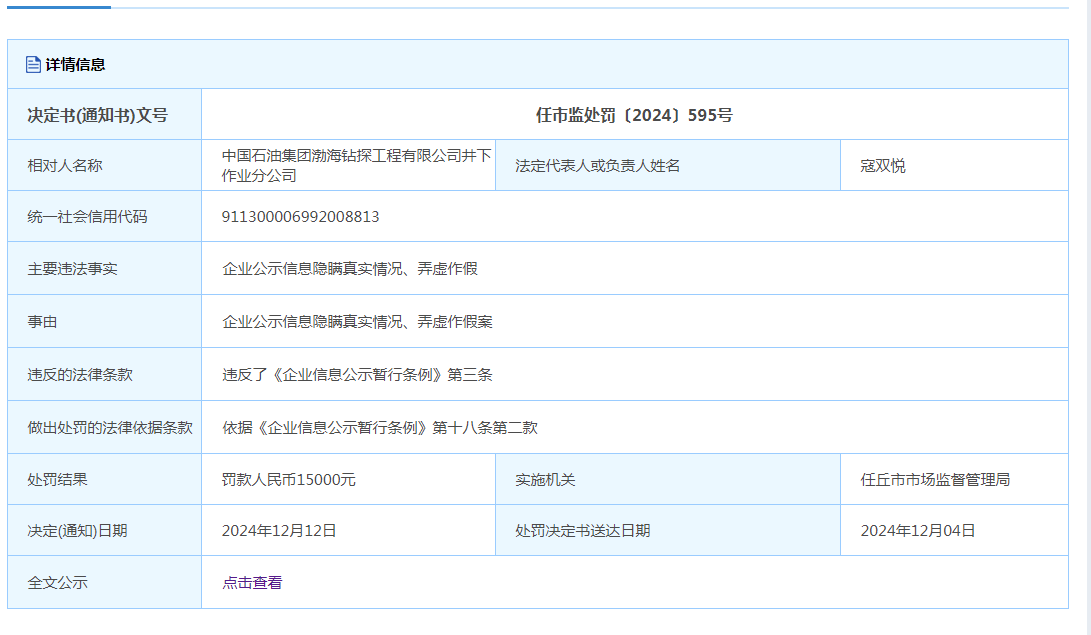Click the 事由 label
The image size is (1091, 635).
[x=42, y=322]
